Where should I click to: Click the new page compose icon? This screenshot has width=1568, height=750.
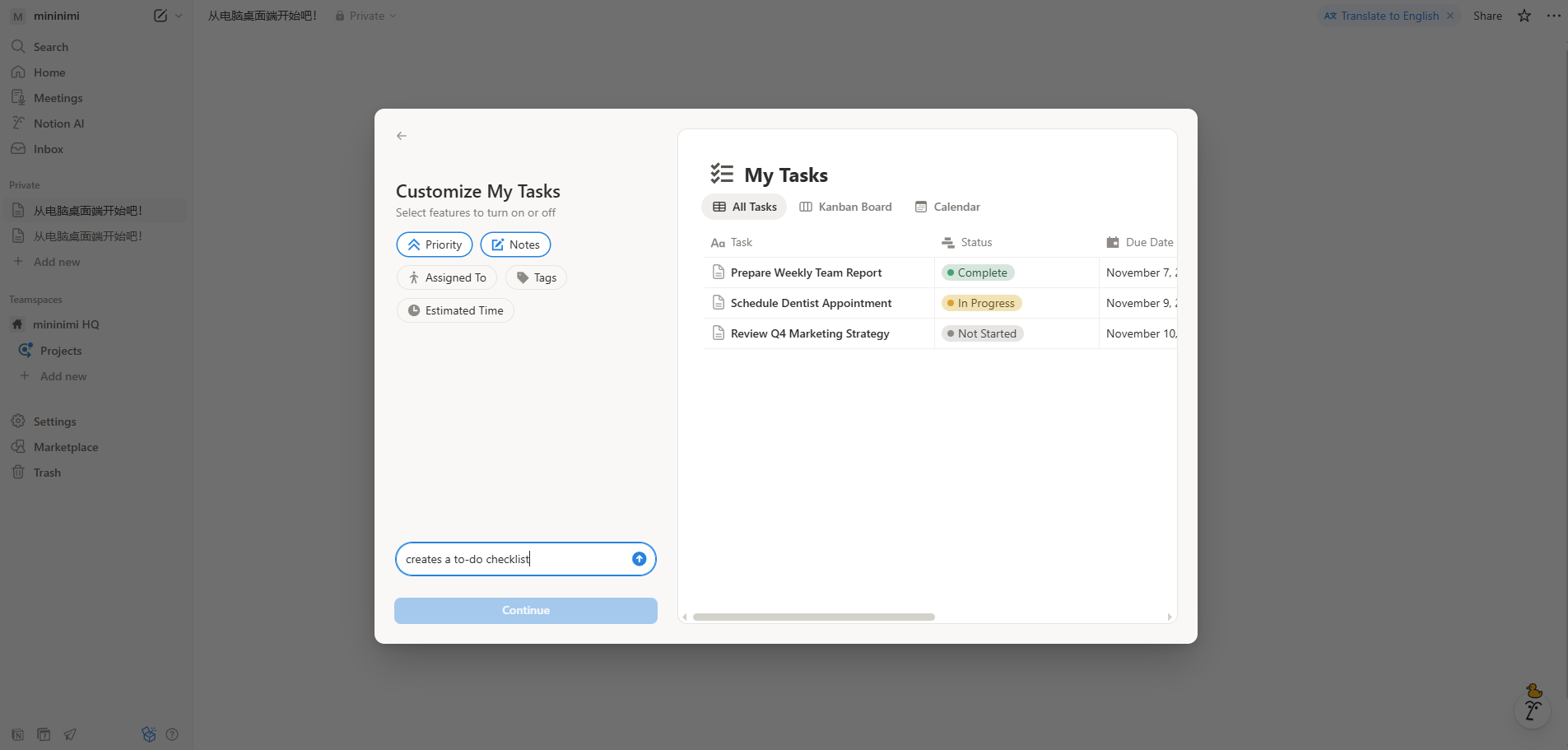(x=161, y=16)
